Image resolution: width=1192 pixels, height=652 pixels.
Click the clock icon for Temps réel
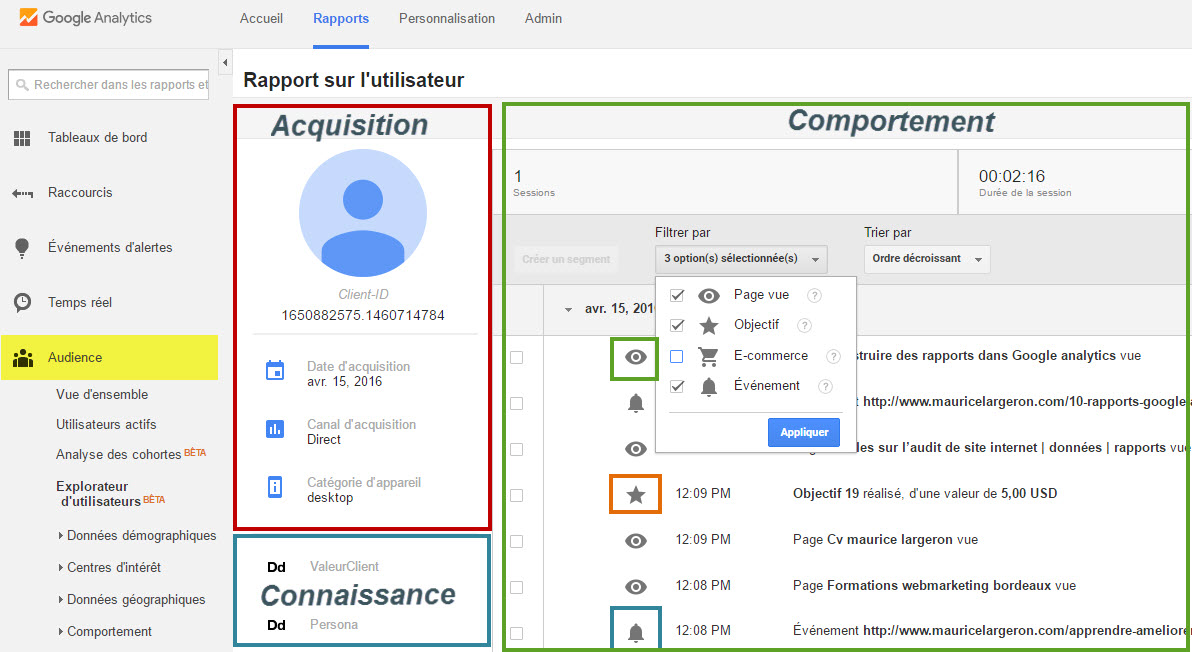pos(23,302)
